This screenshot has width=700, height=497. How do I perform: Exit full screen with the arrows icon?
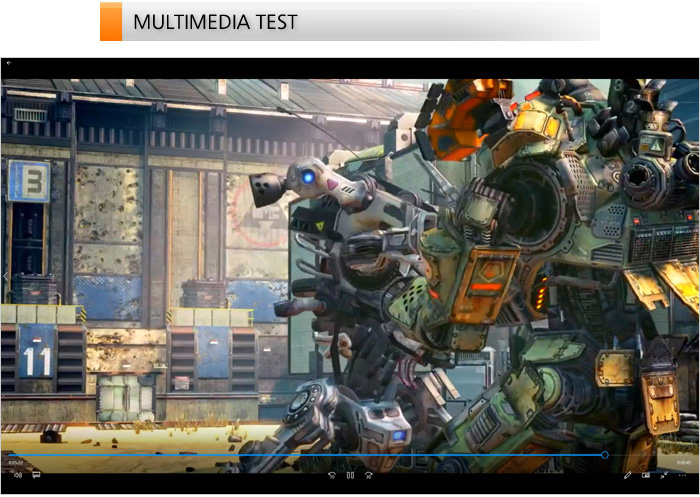pos(664,476)
